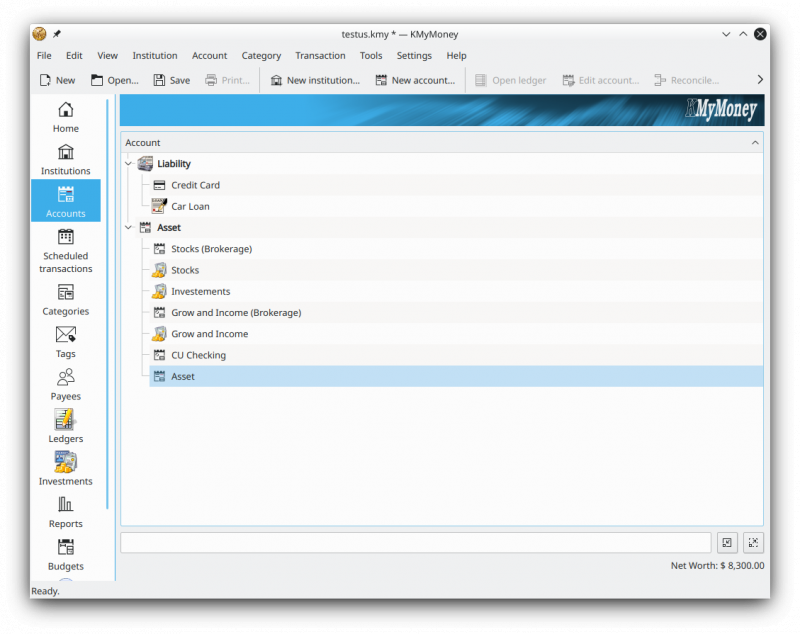
Task: Open the Reports view
Action: (x=65, y=512)
